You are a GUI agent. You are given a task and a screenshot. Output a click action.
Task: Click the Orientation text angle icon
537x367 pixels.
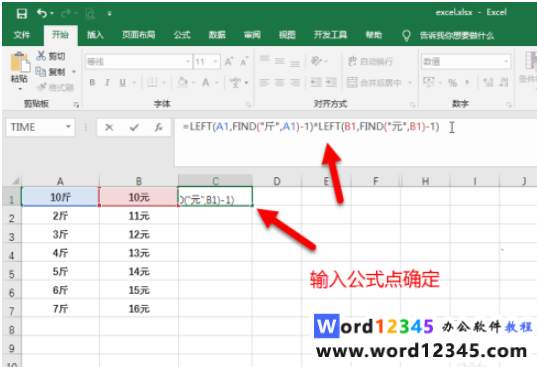click(316, 61)
